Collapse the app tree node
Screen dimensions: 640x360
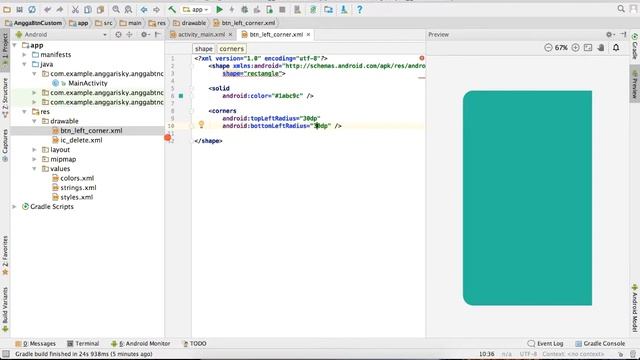pyautogui.click(x=15, y=45)
